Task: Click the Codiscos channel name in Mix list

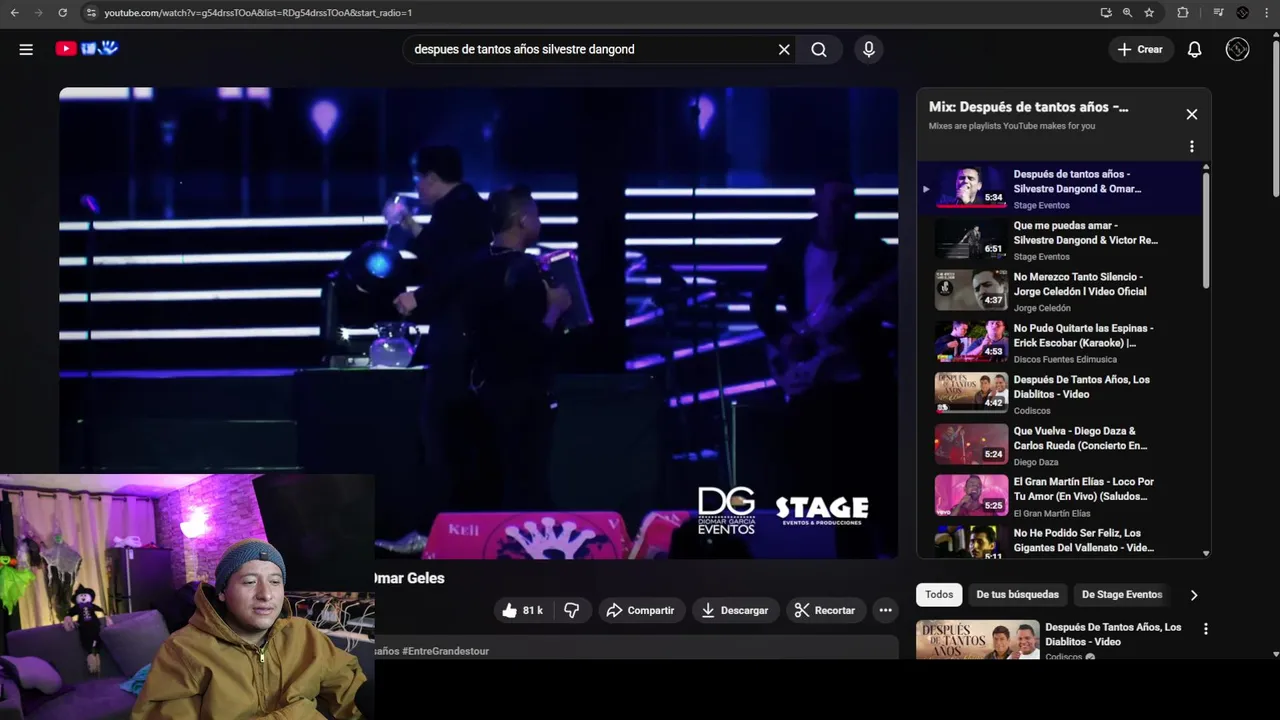Action: (1032, 411)
